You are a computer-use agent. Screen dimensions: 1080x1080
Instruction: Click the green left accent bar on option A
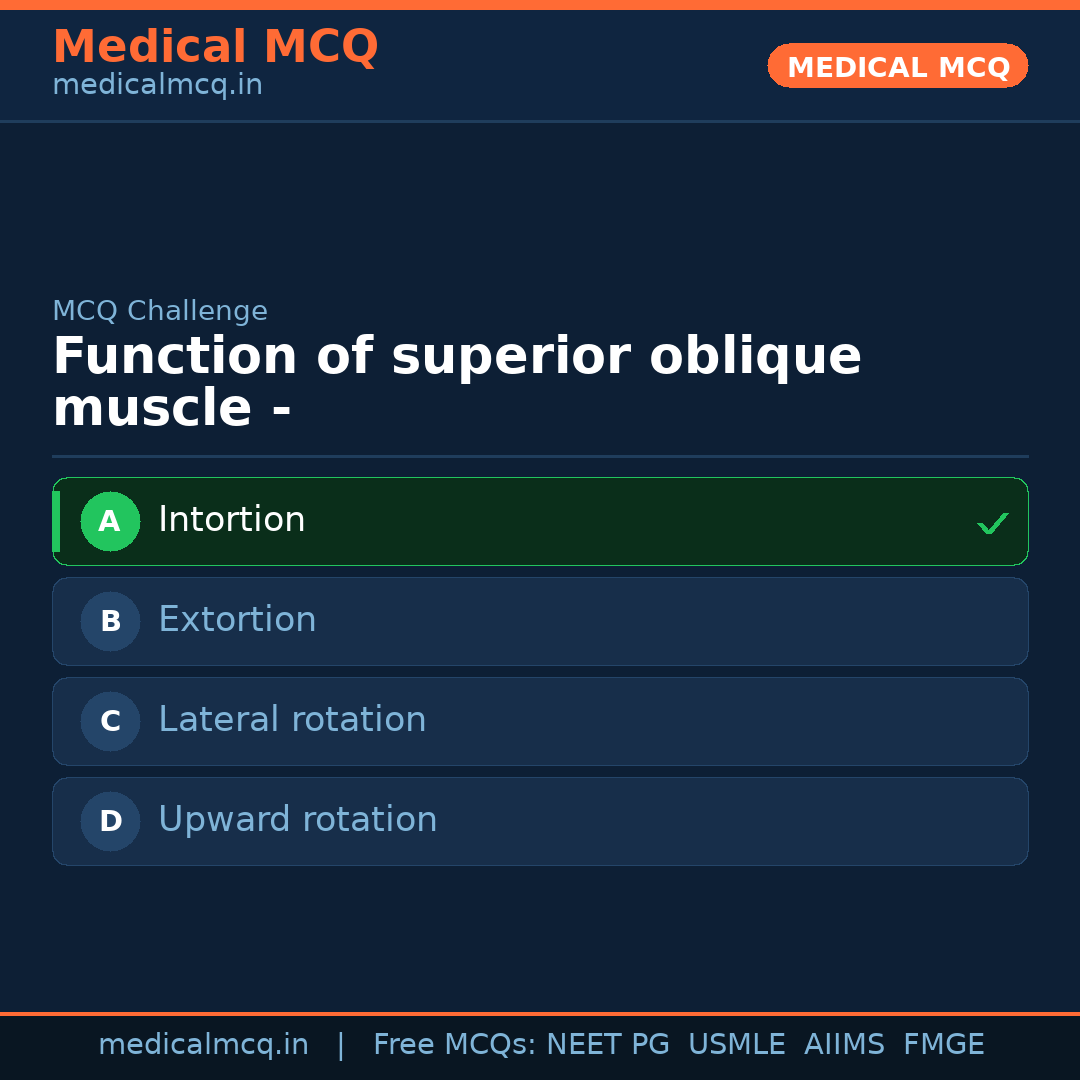[x=57, y=521]
